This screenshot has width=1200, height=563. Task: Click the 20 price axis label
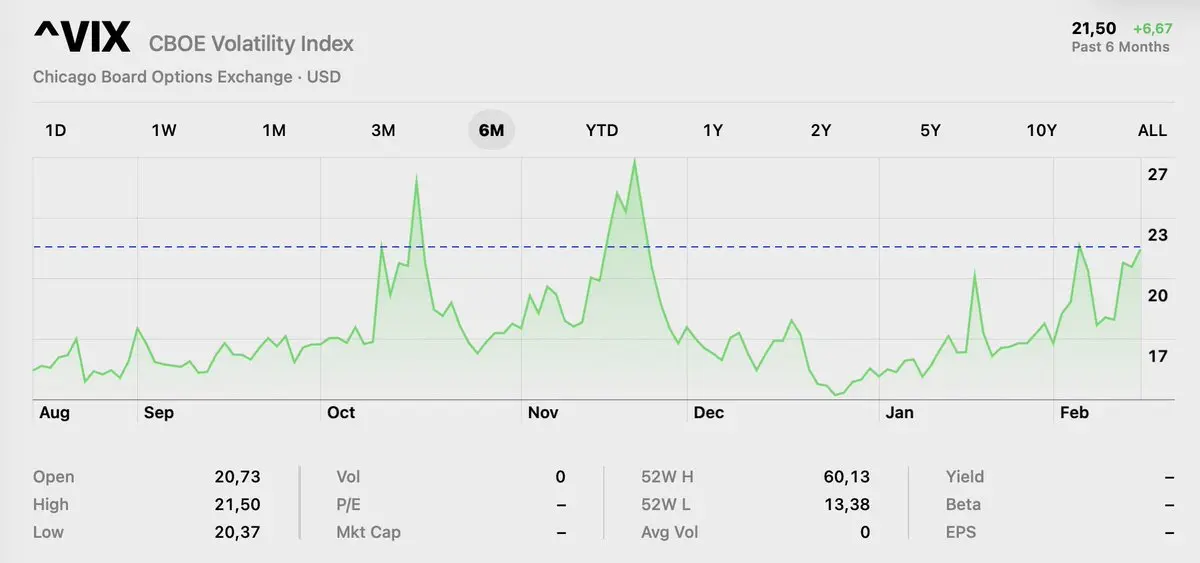[x=1157, y=296]
